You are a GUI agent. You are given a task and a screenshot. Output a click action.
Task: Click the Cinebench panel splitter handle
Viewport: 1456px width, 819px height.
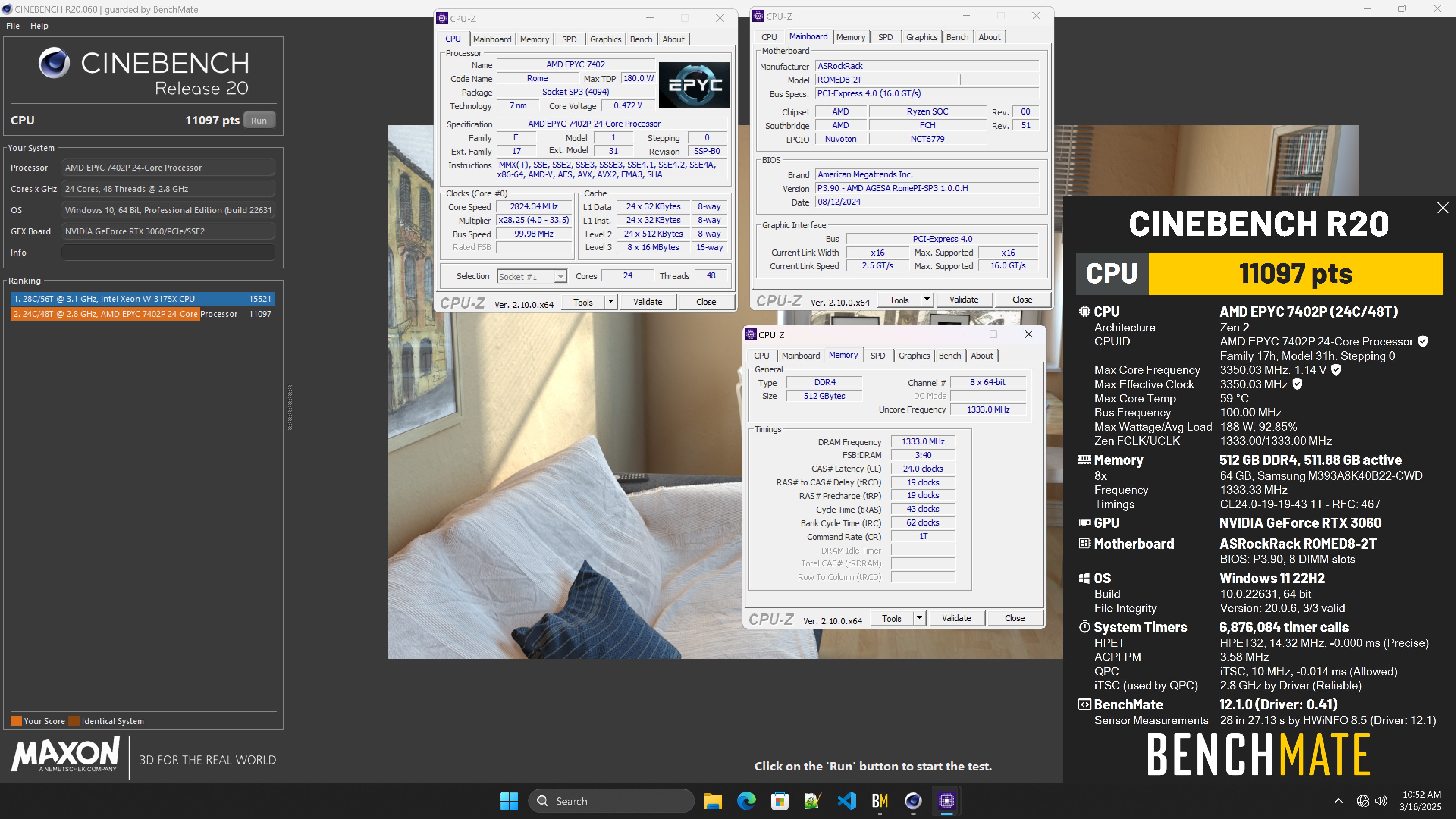click(x=290, y=408)
